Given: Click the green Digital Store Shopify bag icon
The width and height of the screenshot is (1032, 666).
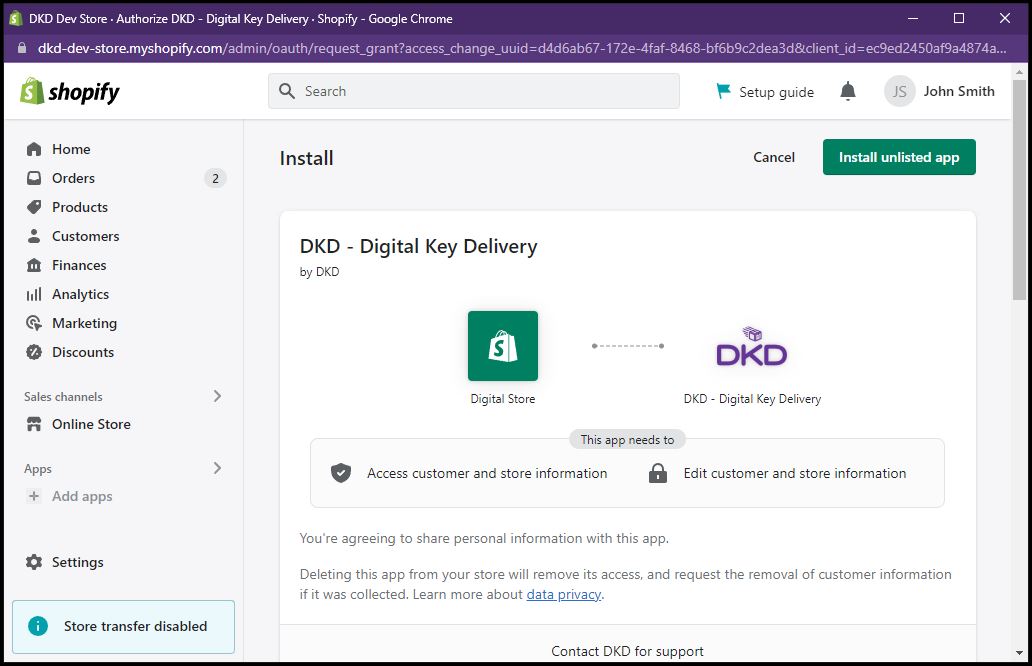Looking at the screenshot, I should coord(503,346).
